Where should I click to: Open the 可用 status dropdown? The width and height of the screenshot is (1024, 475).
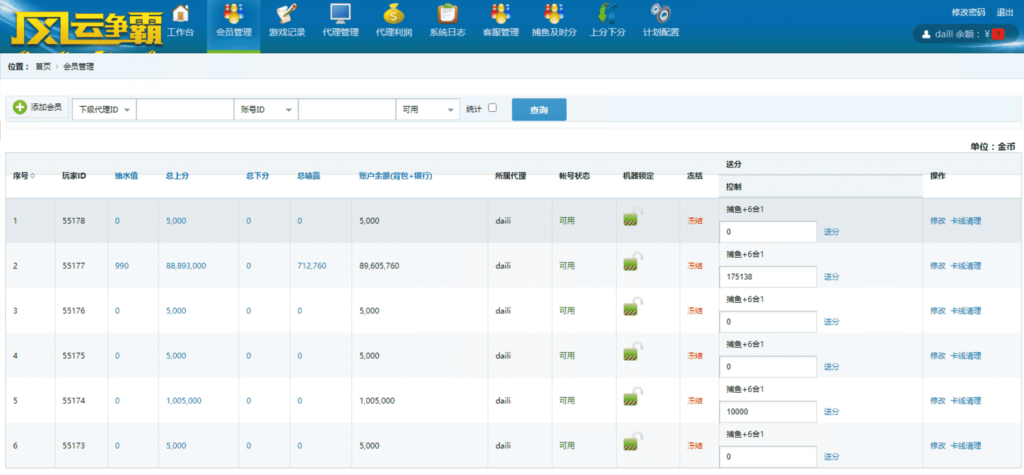coord(427,109)
